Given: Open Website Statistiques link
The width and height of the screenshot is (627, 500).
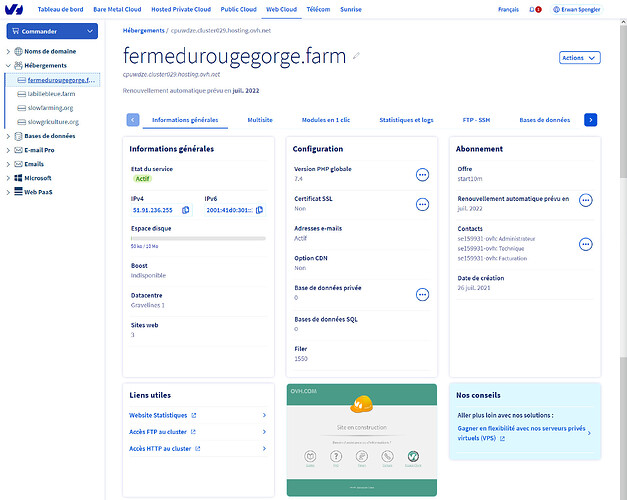Looking at the screenshot, I should click(x=158, y=416).
